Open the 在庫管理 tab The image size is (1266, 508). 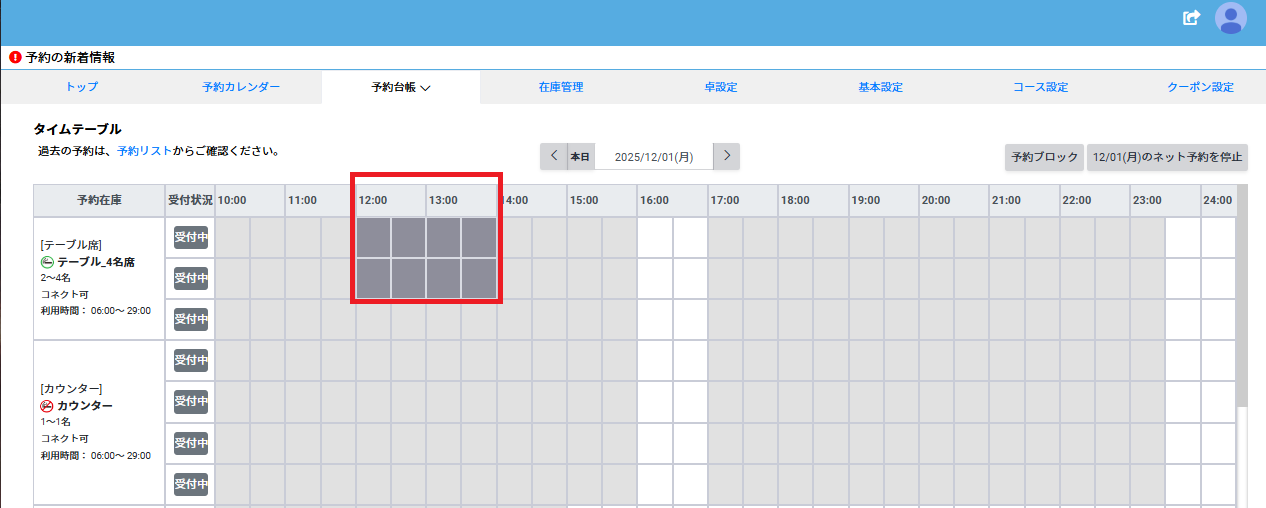(560, 87)
